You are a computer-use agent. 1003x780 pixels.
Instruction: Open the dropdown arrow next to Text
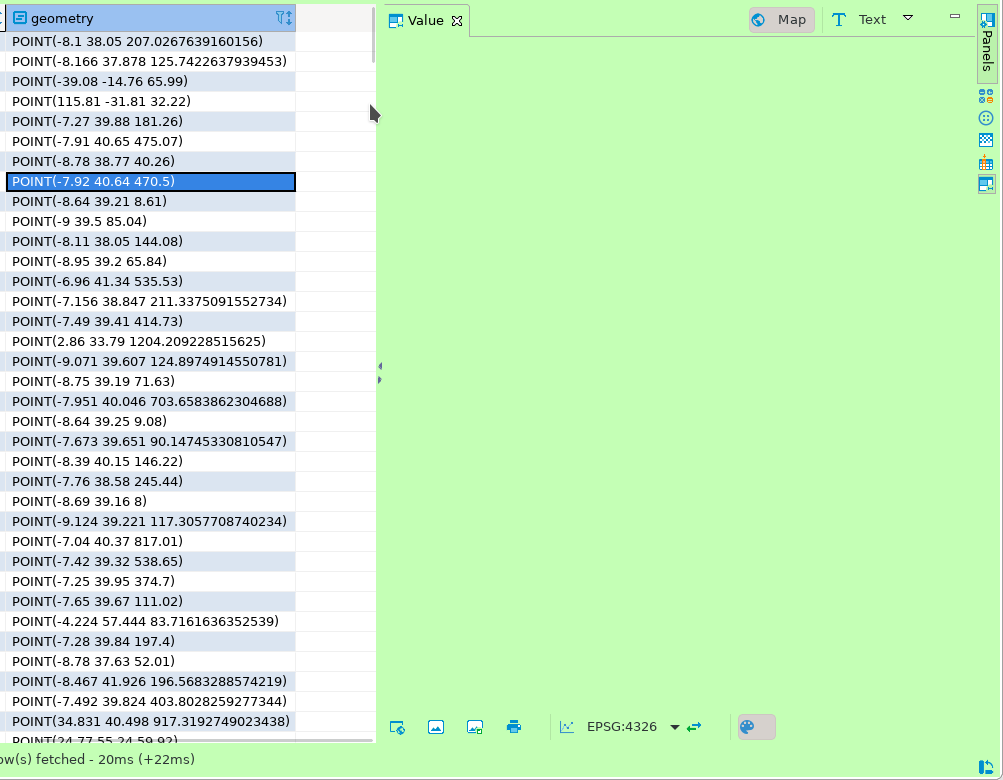pos(906,19)
